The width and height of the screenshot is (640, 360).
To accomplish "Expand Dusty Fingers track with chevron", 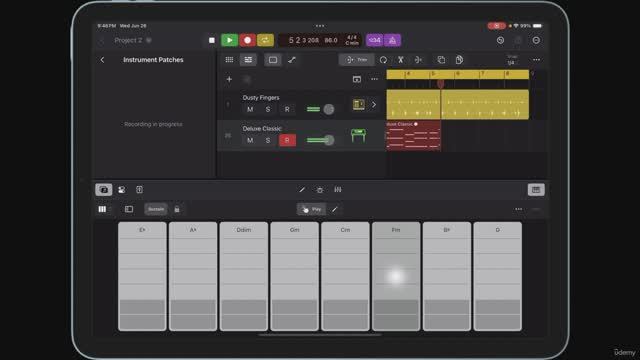I will pos(373,104).
